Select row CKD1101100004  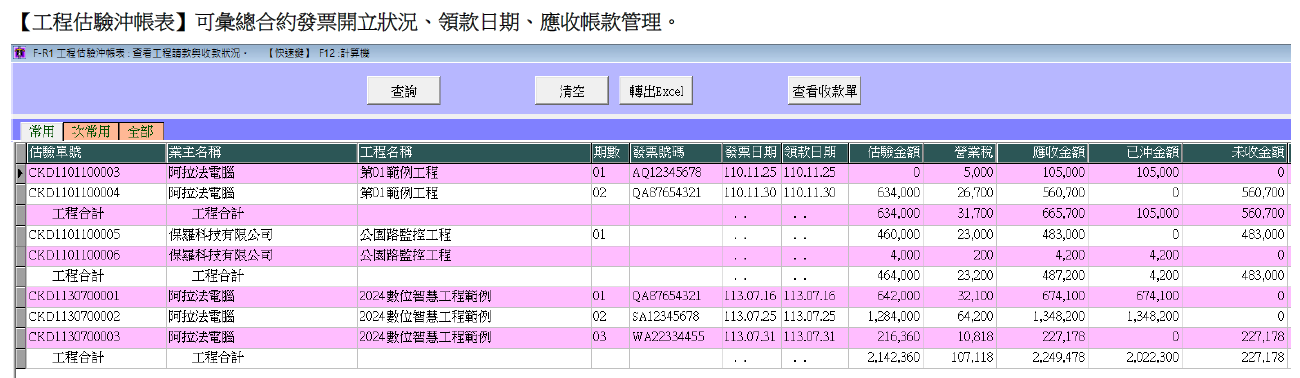pyautogui.click(x=658, y=192)
